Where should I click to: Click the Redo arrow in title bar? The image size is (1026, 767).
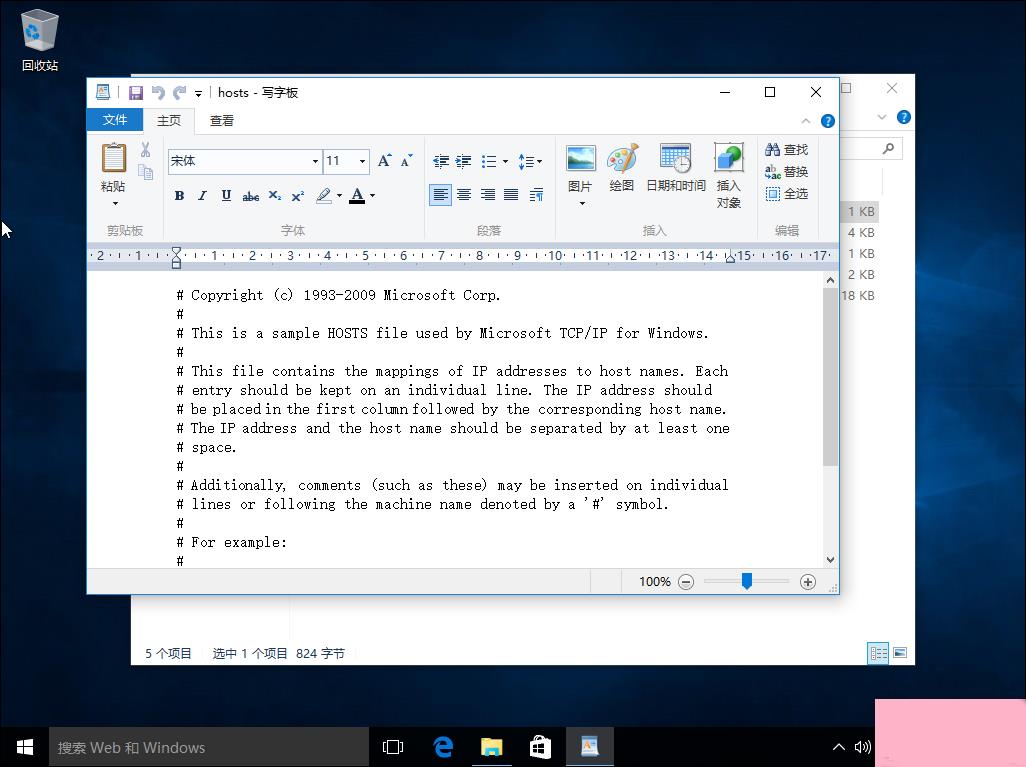coord(179,93)
